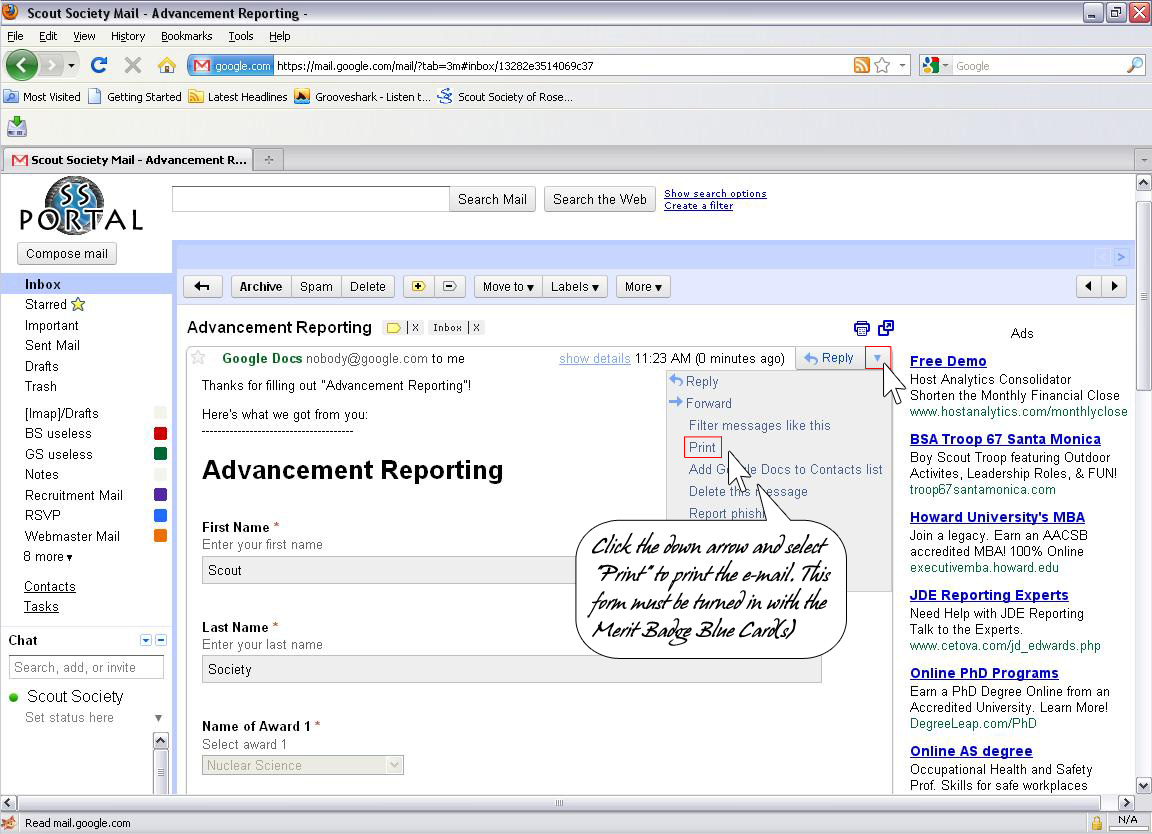The width and height of the screenshot is (1152, 834).
Task: Click the red BS useless label color
Action: click(x=160, y=434)
